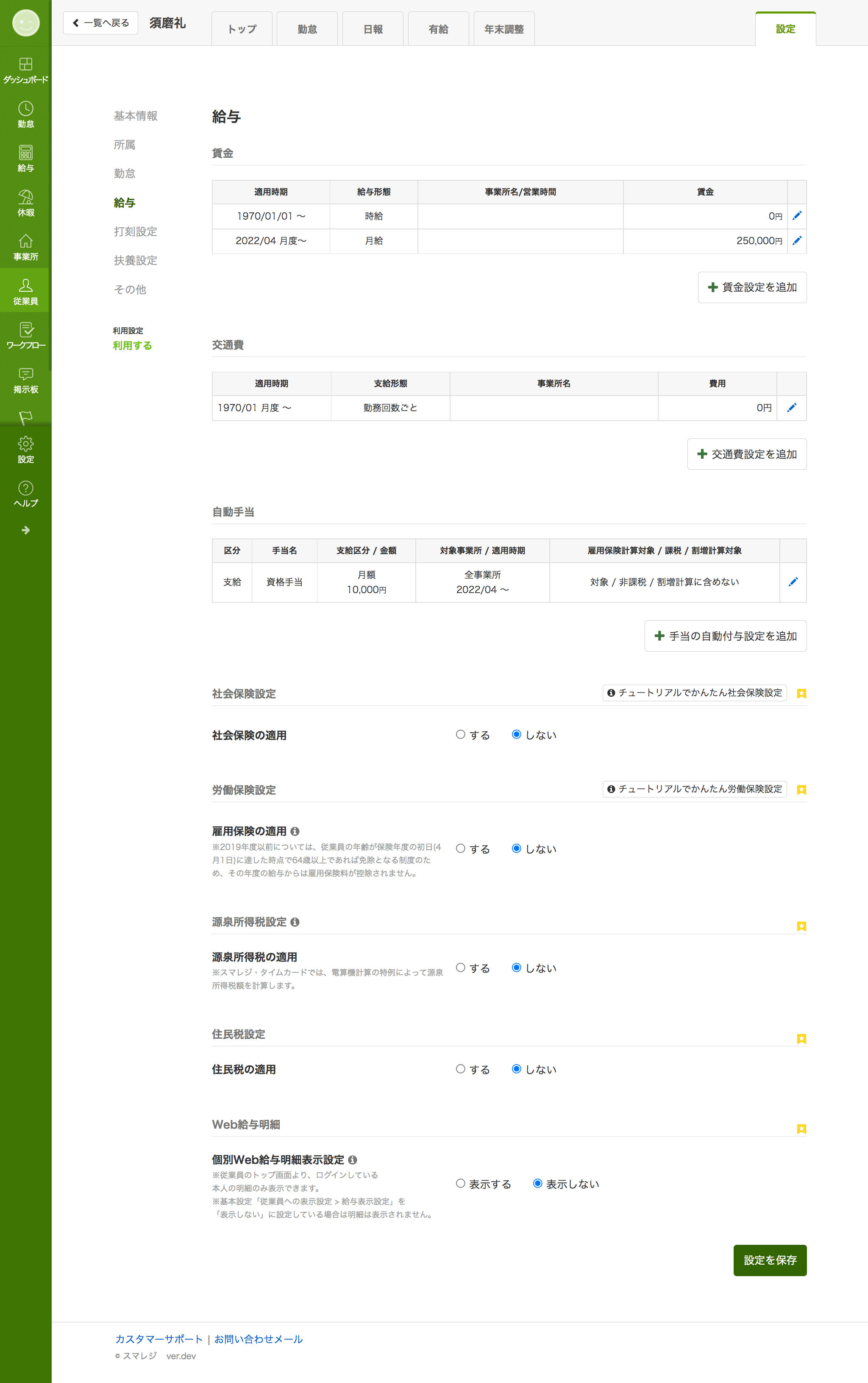The height and width of the screenshot is (1383, 868).
Task: Open the 給与 calculator icon in sidebar
Action: click(x=25, y=159)
